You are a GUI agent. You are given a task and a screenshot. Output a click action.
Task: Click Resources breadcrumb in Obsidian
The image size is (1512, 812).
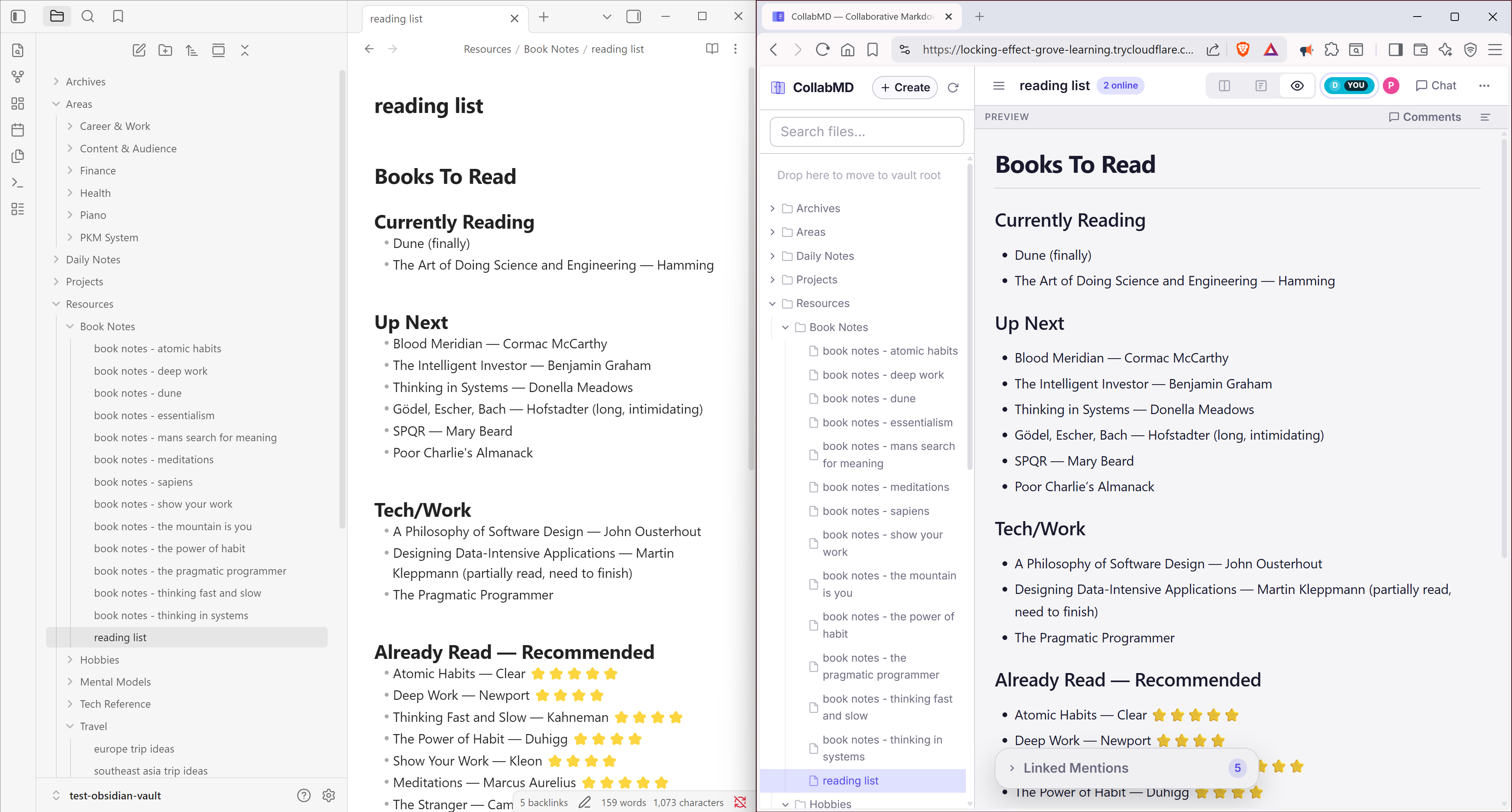tap(487, 49)
